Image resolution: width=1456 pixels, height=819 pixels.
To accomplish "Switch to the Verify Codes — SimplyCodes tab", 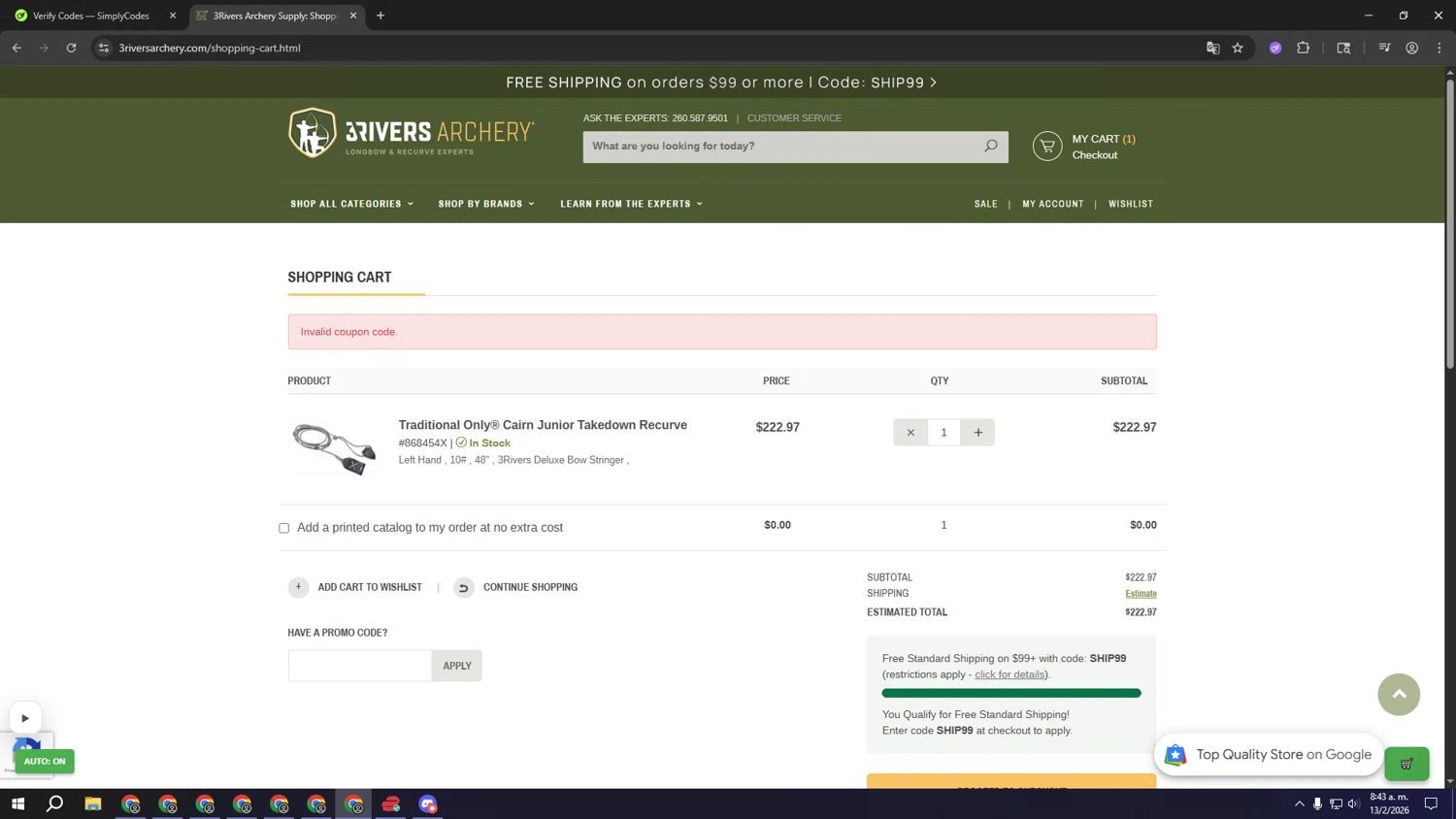I will click(92, 16).
